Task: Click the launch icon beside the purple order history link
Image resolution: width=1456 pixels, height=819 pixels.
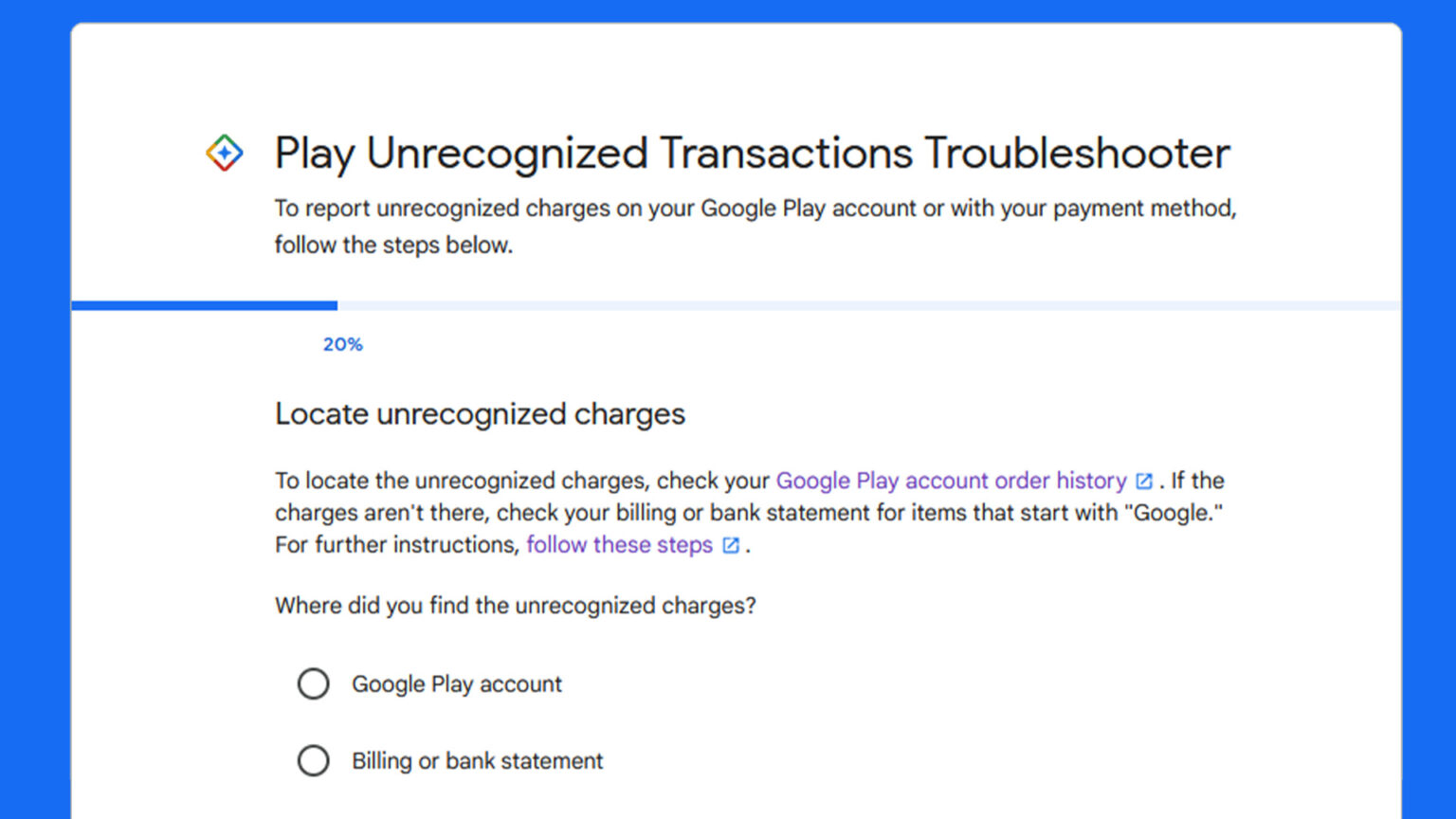Action: pos(1143,481)
